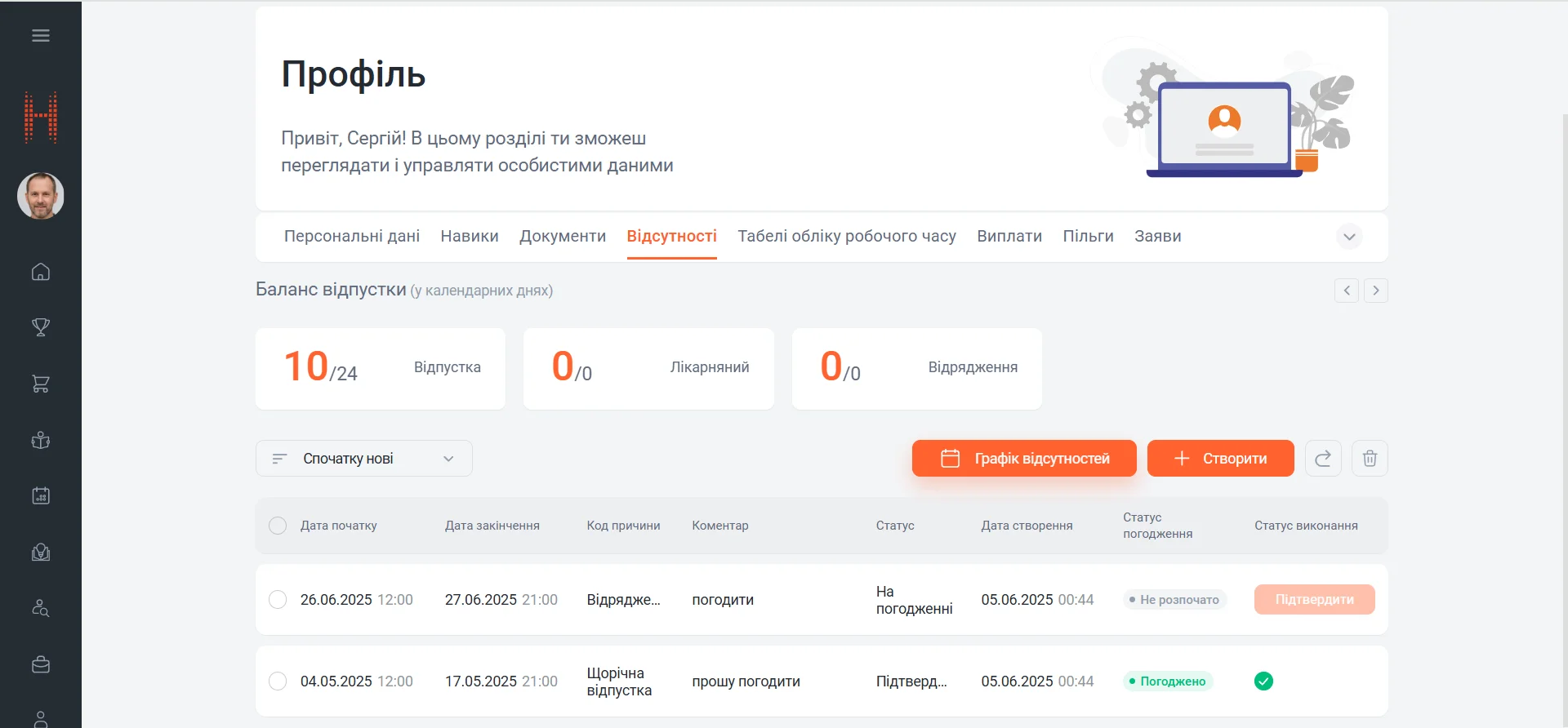Click the Не розпочато status badge
This screenshot has height=728, width=1568.
coord(1174,600)
